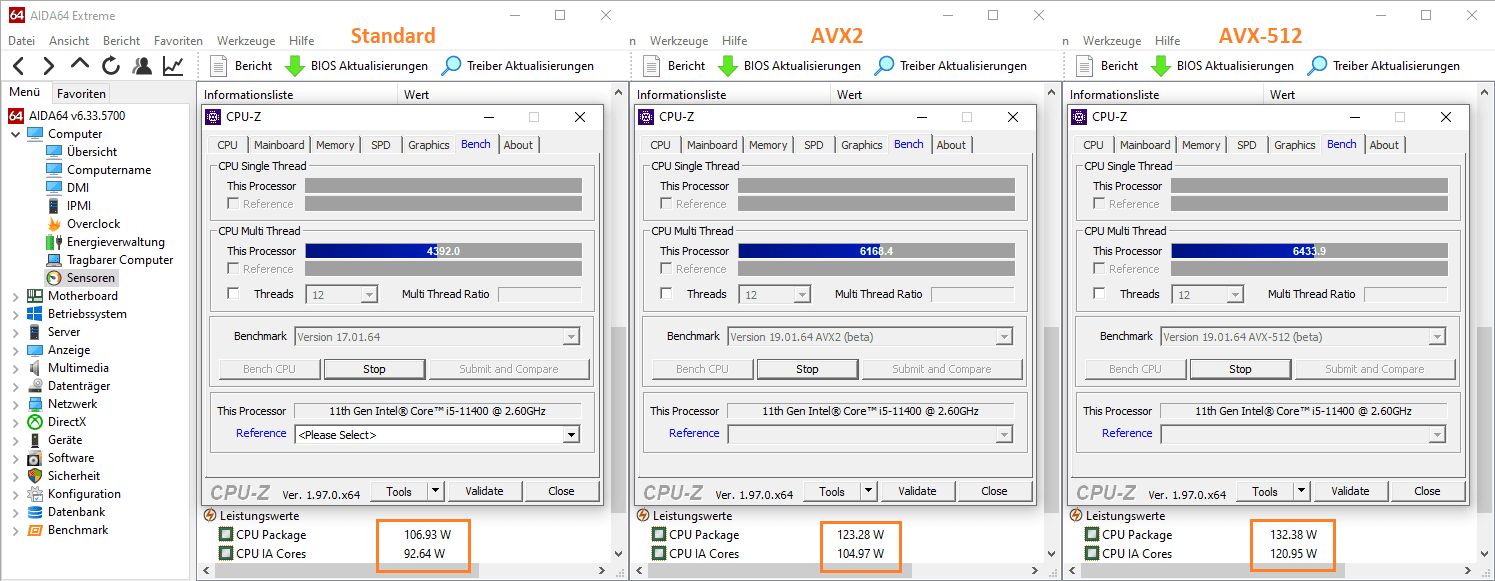Click Bericht report icon in Standard window
The width and height of the screenshot is (1495, 581).
coord(218,66)
